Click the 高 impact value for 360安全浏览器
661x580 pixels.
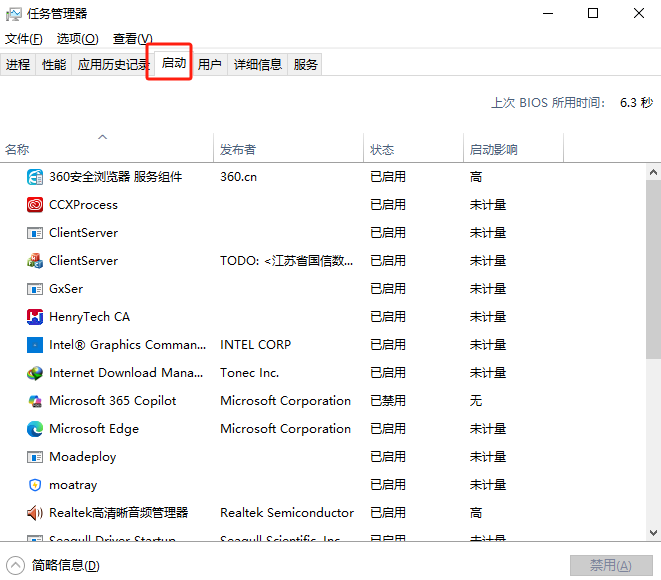click(476, 177)
